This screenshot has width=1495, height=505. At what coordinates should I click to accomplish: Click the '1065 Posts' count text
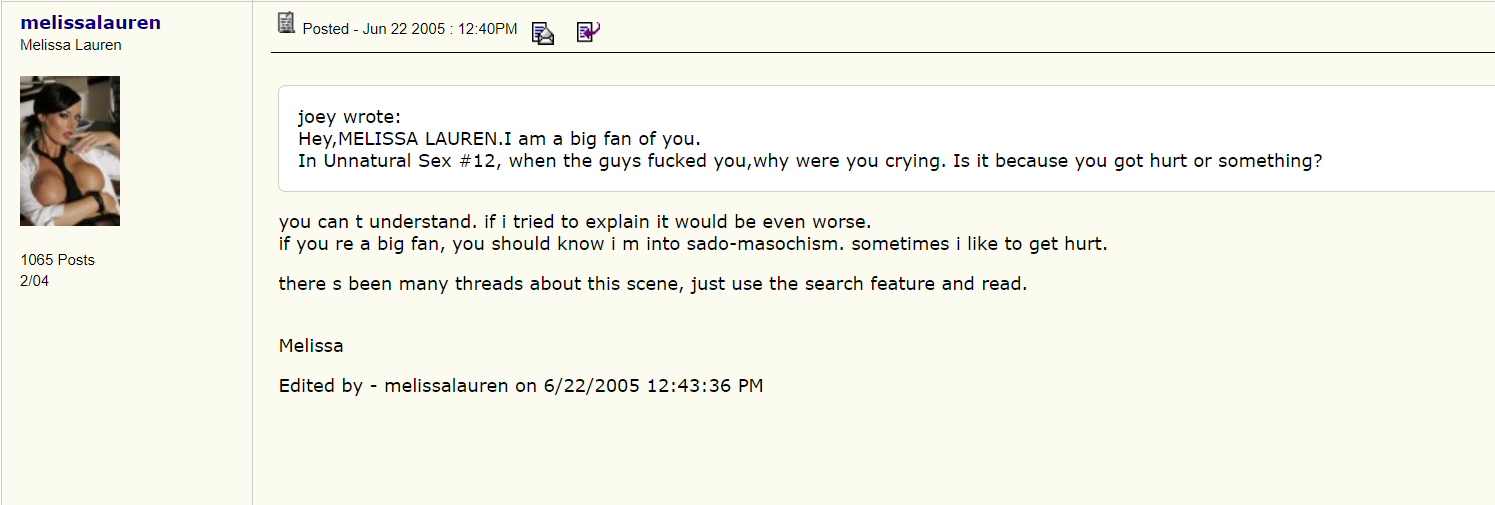pyautogui.click(x=58, y=260)
